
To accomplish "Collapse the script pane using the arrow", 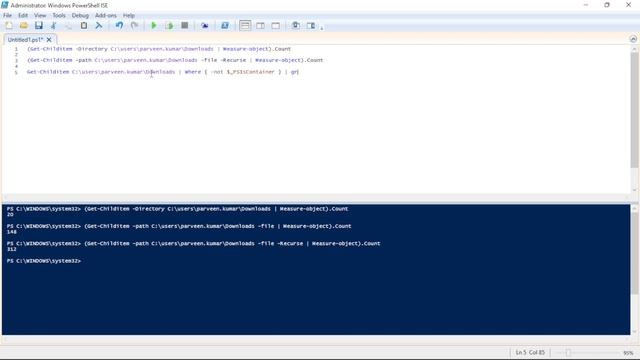I will coord(633,39).
